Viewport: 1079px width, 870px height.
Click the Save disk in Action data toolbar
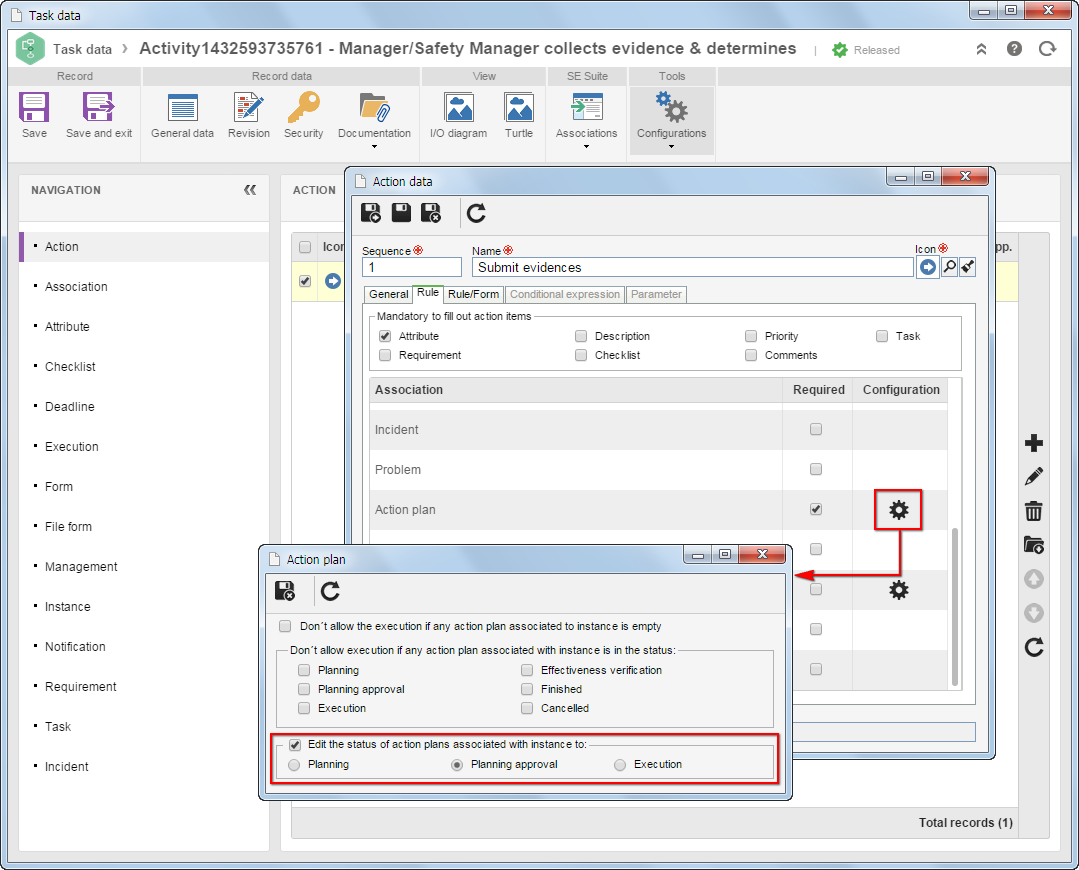coord(401,213)
